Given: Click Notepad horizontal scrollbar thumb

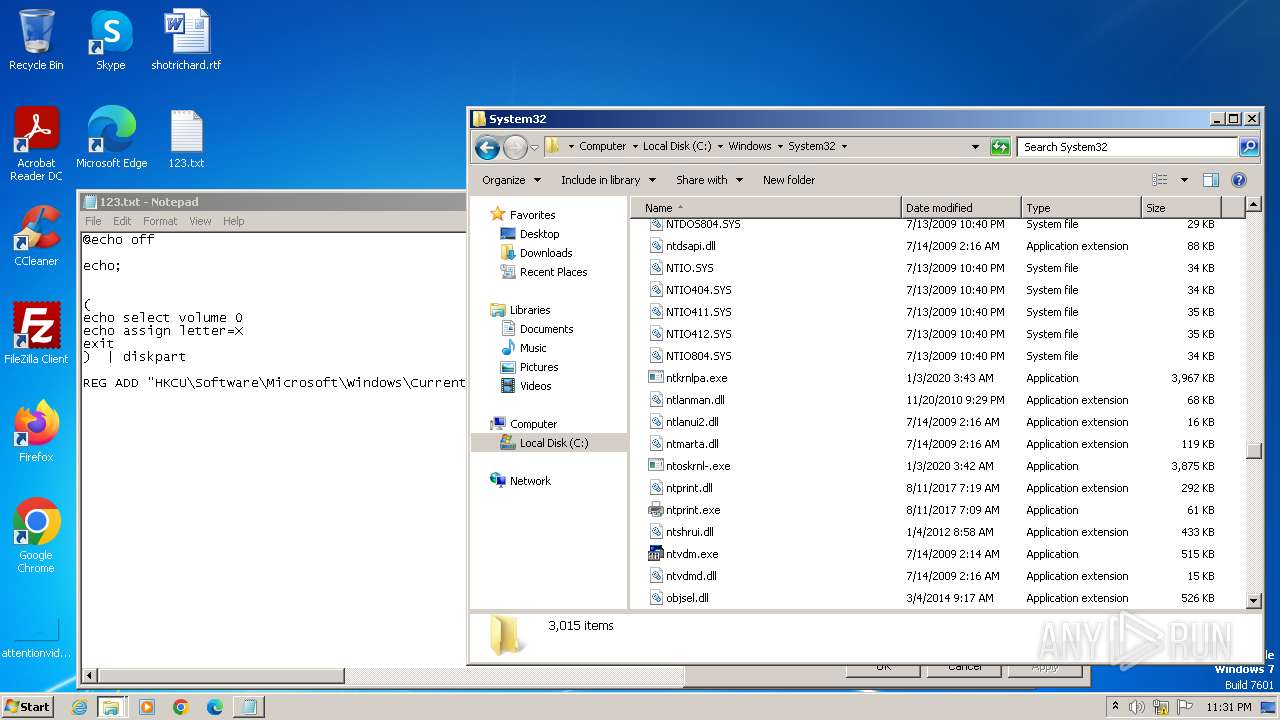Looking at the screenshot, I should click(219, 676).
